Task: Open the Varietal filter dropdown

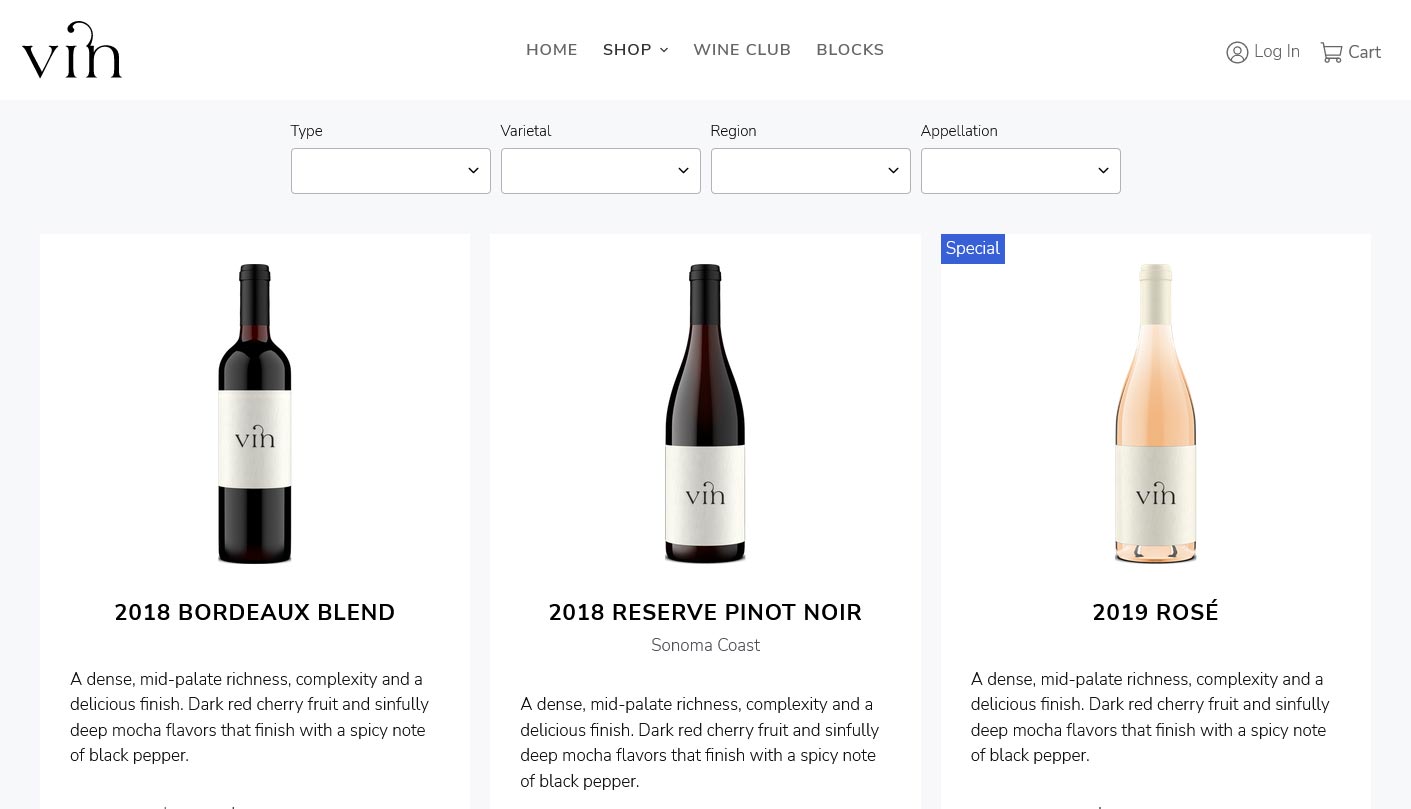Action: tap(600, 171)
